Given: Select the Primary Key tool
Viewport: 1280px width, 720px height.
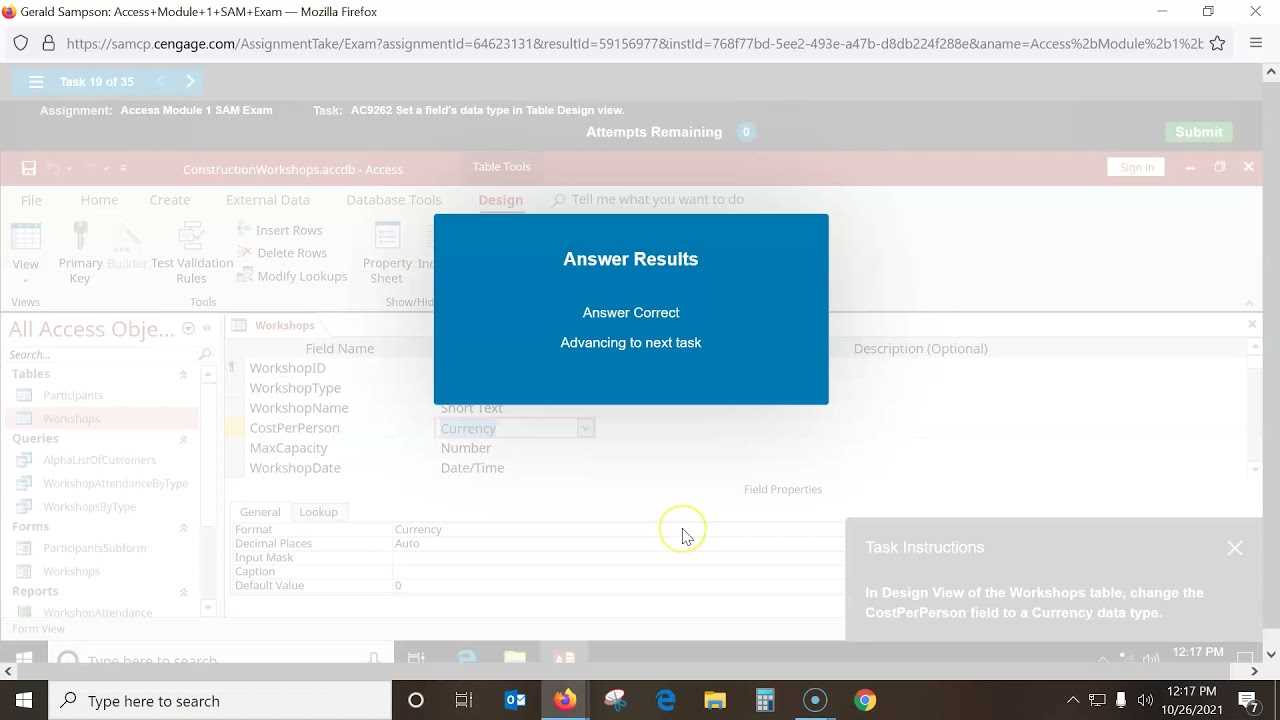Looking at the screenshot, I should 80,253.
